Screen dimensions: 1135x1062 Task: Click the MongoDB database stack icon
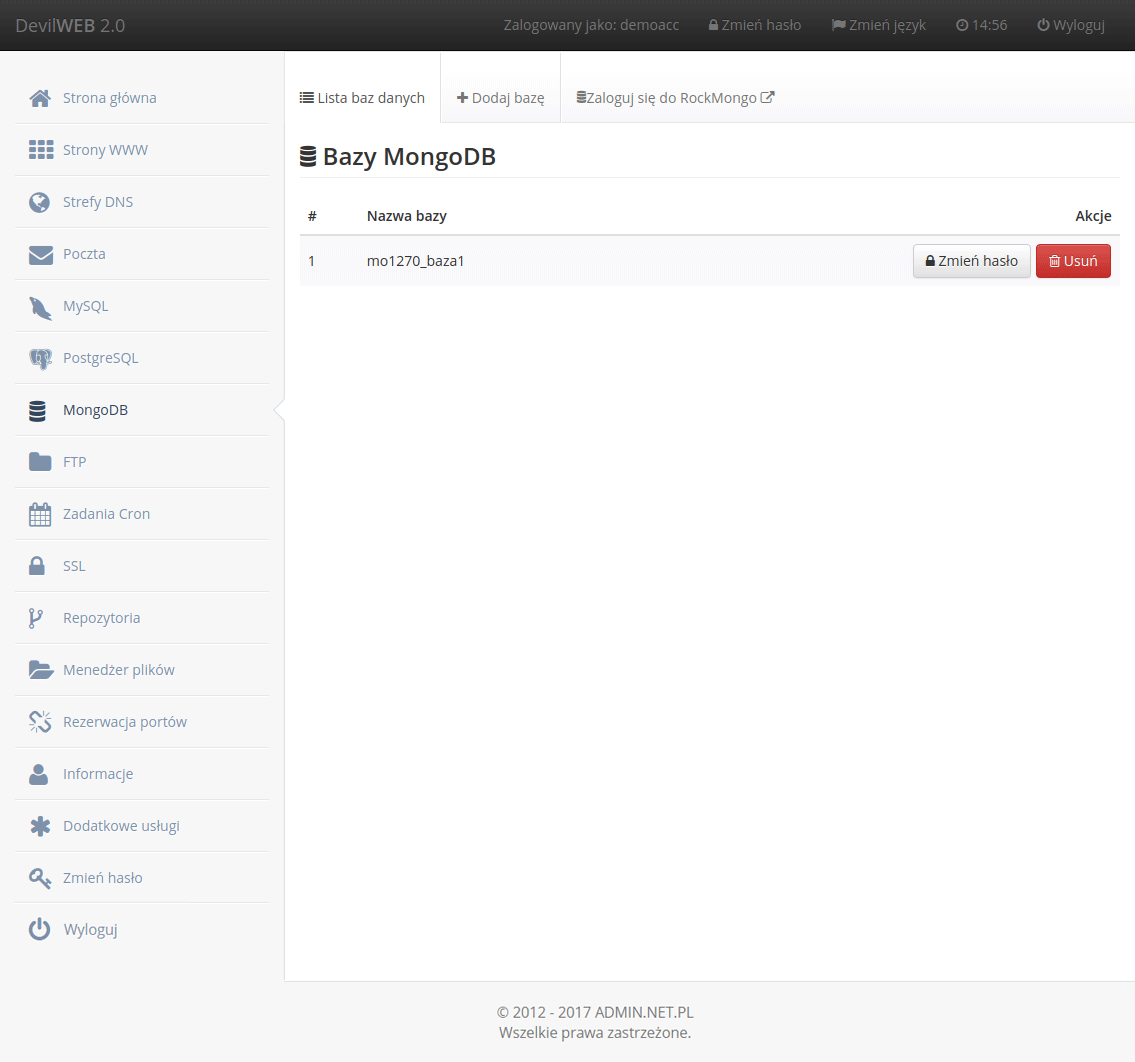[x=39, y=409]
